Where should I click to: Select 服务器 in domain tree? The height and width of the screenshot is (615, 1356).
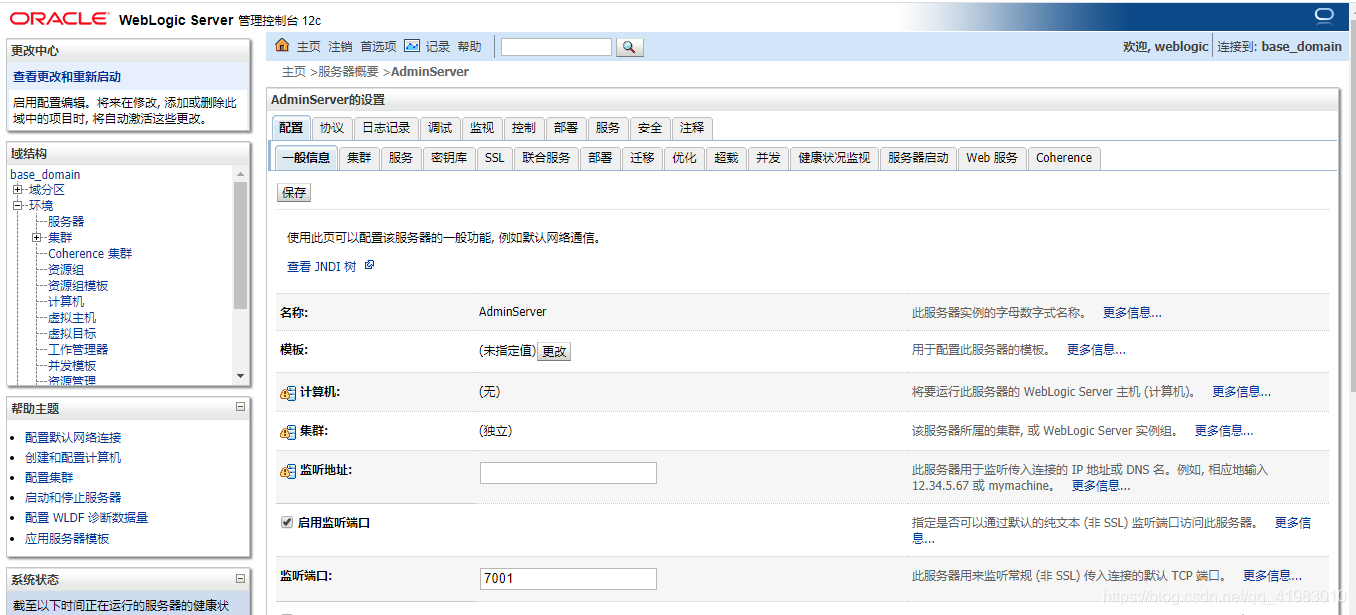click(x=66, y=222)
